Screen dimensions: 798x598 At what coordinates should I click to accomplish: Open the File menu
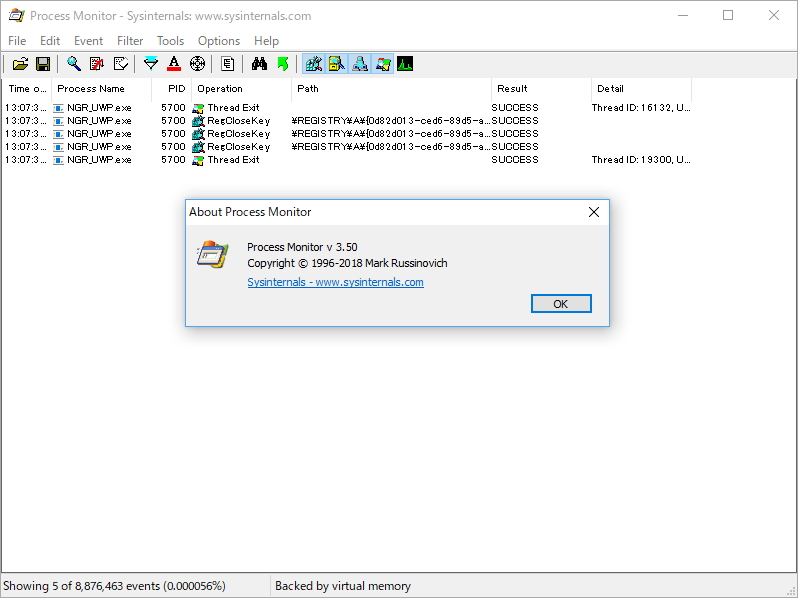pyautogui.click(x=17, y=41)
